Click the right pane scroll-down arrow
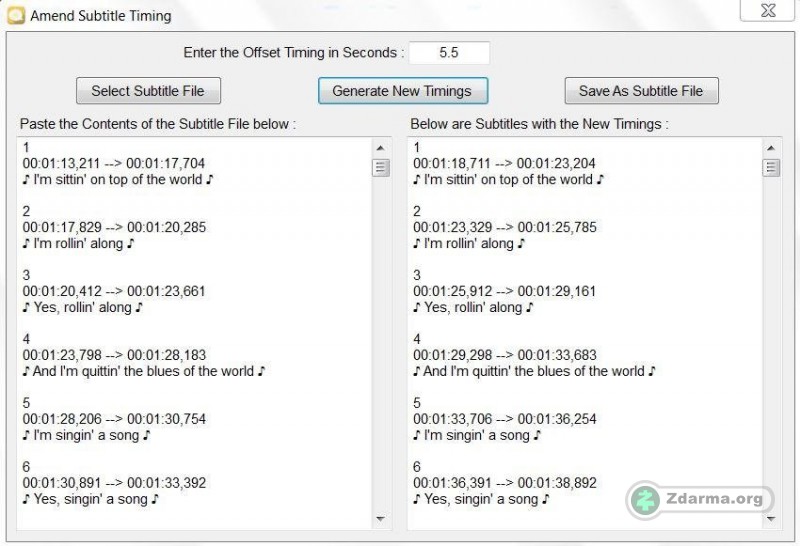The height and width of the screenshot is (546, 800). click(x=771, y=518)
